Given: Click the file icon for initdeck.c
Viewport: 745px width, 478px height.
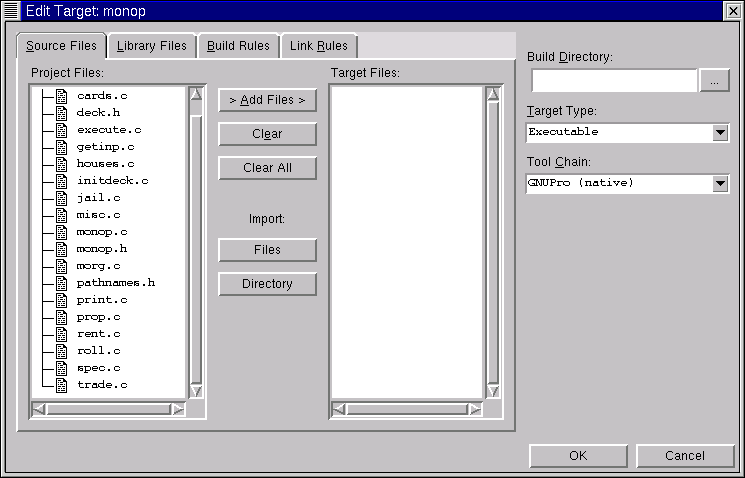Looking at the screenshot, I should pos(61,181).
